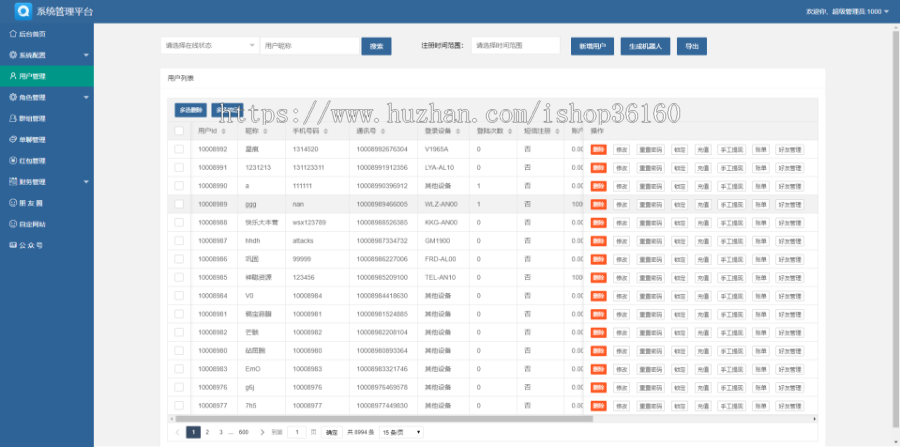This screenshot has height=447, width=900.
Task: Toggle the select-all checkbox in table header
Action: [179, 131]
